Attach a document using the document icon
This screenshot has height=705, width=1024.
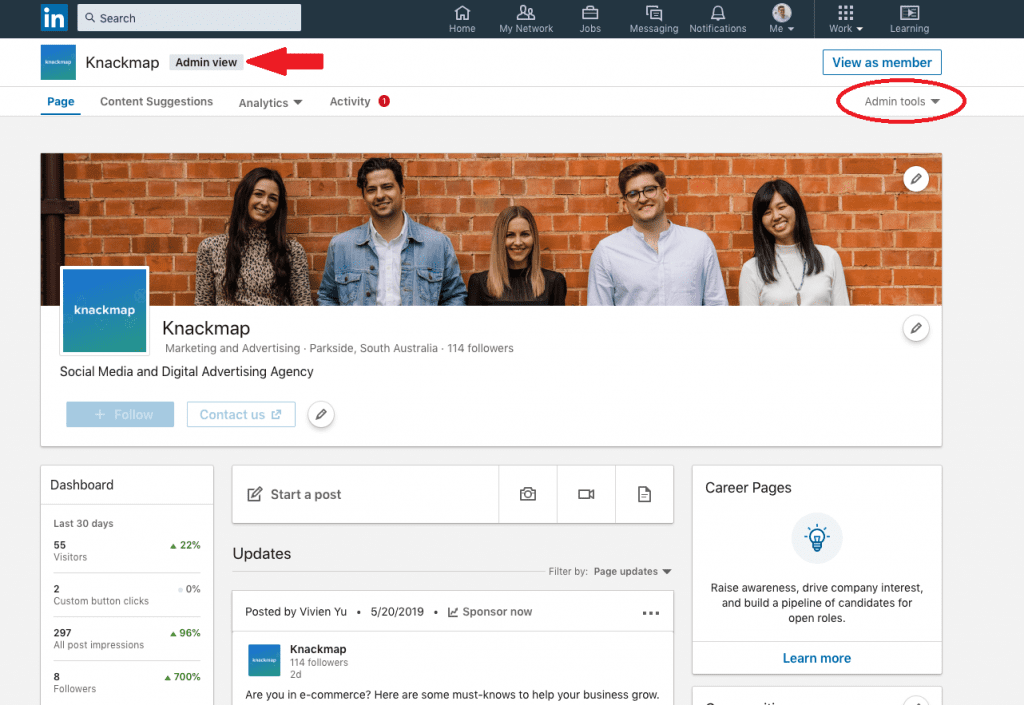click(x=645, y=494)
